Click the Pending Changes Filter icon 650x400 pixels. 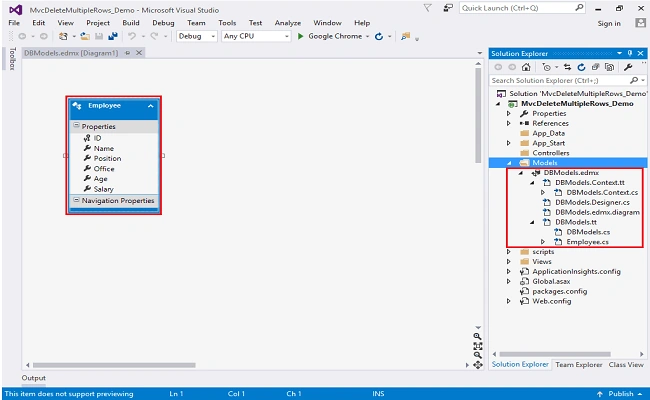[x=546, y=67]
